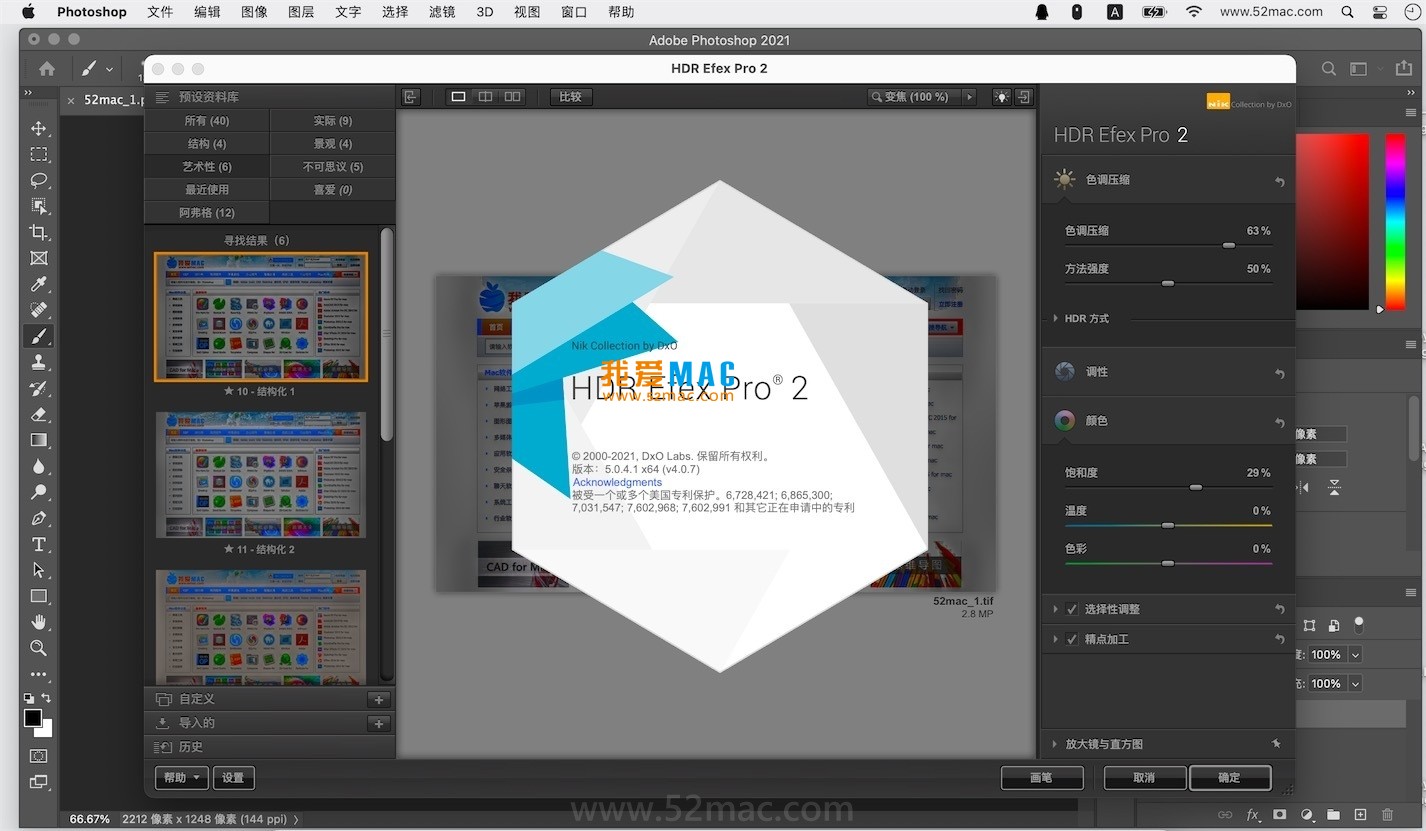Open the 图像 menu
The width and height of the screenshot is (1426, 831).
pyautogui.click(x=254, y=12)
